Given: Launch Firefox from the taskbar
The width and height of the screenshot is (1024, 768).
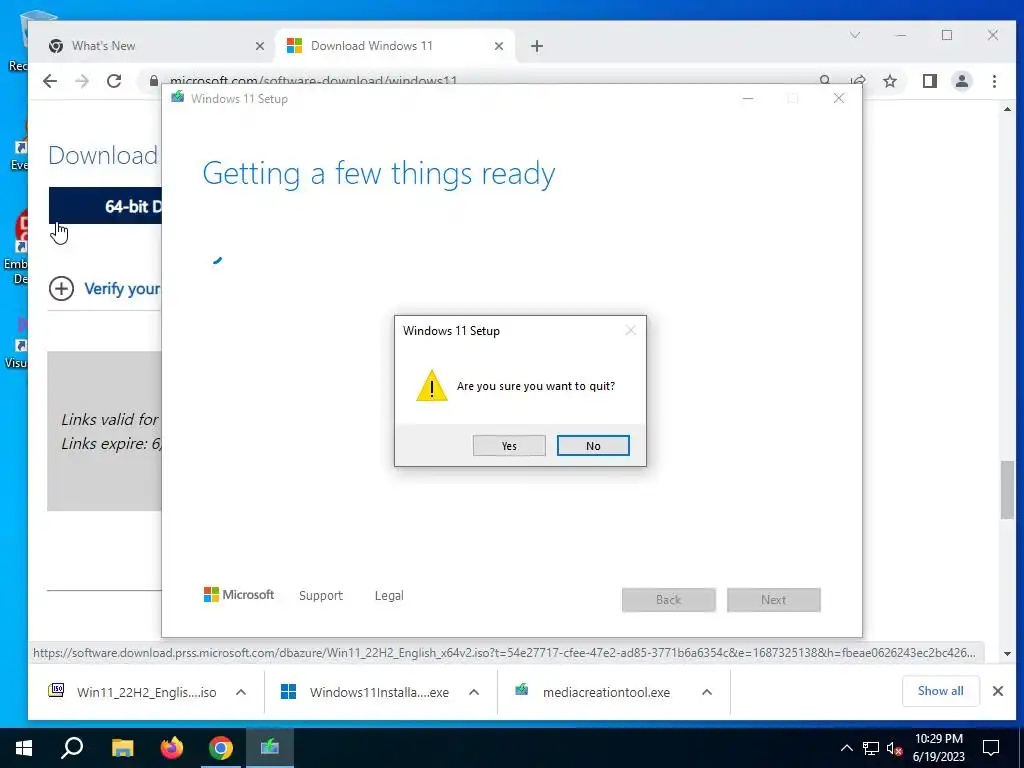Looking at the screenshot, I should 172,747.
